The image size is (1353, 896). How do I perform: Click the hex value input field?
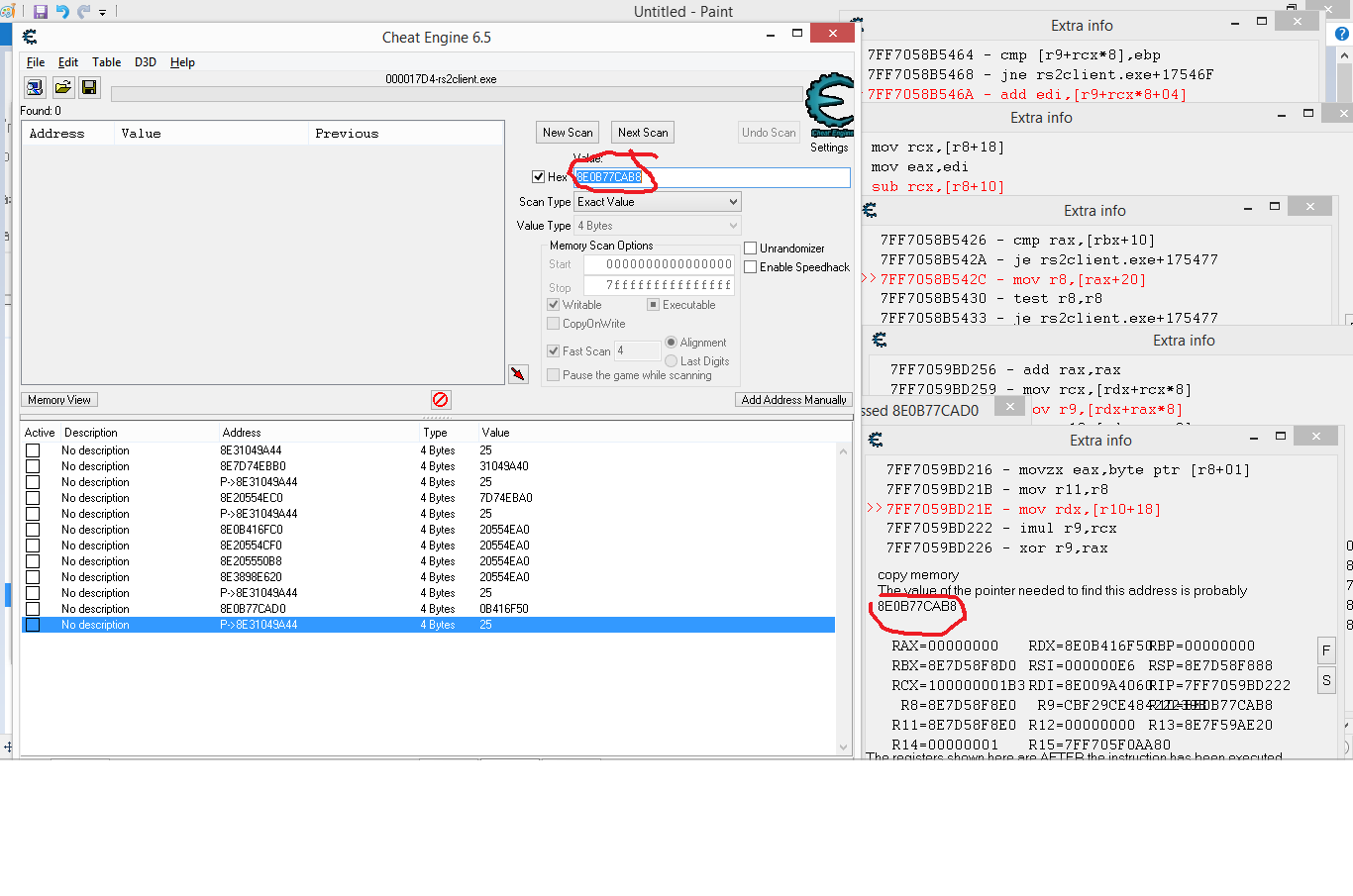point(743,177)
